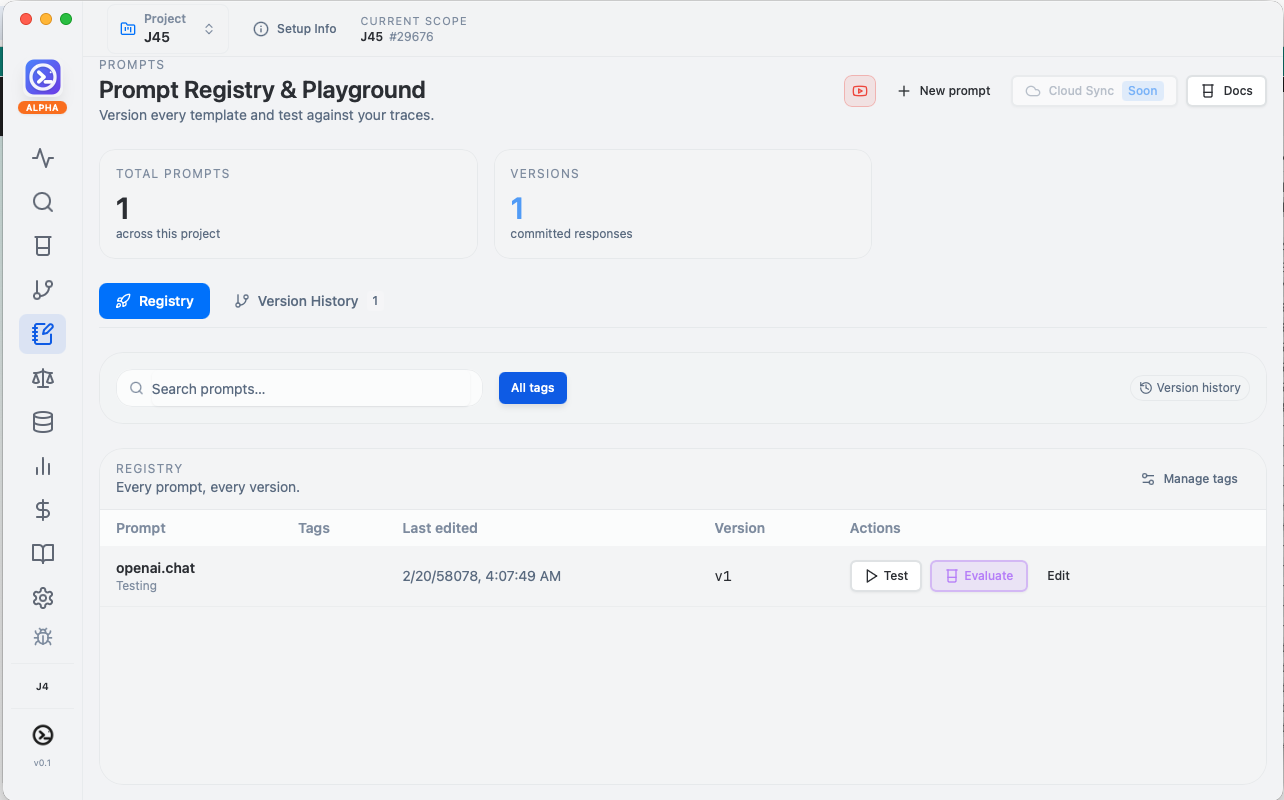Select the git branch sidebar icon
1284x800 pixels.
click(42, 290)
